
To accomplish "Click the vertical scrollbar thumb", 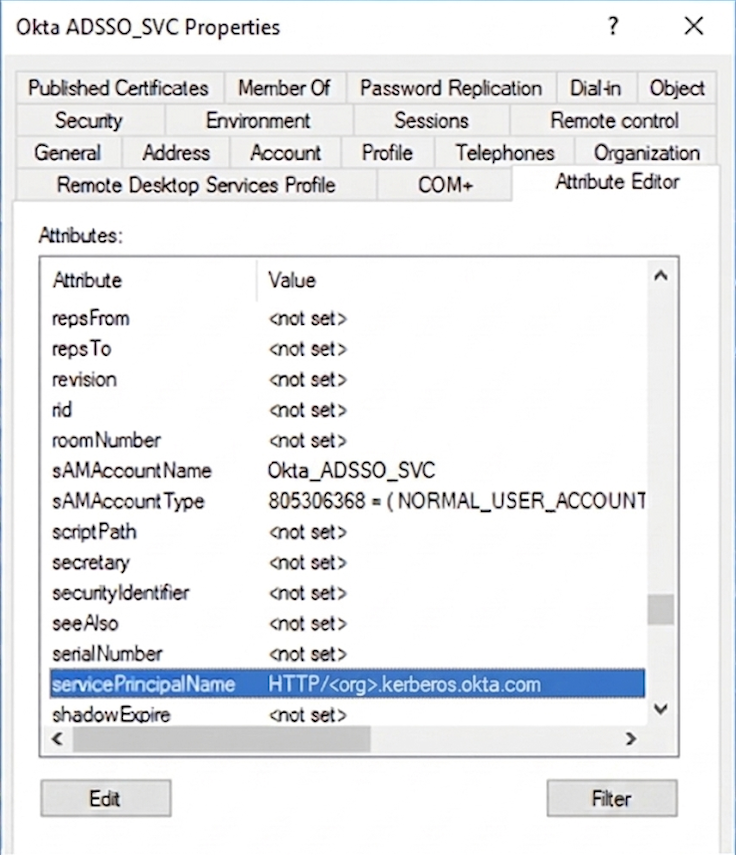I will click(661, 609).
